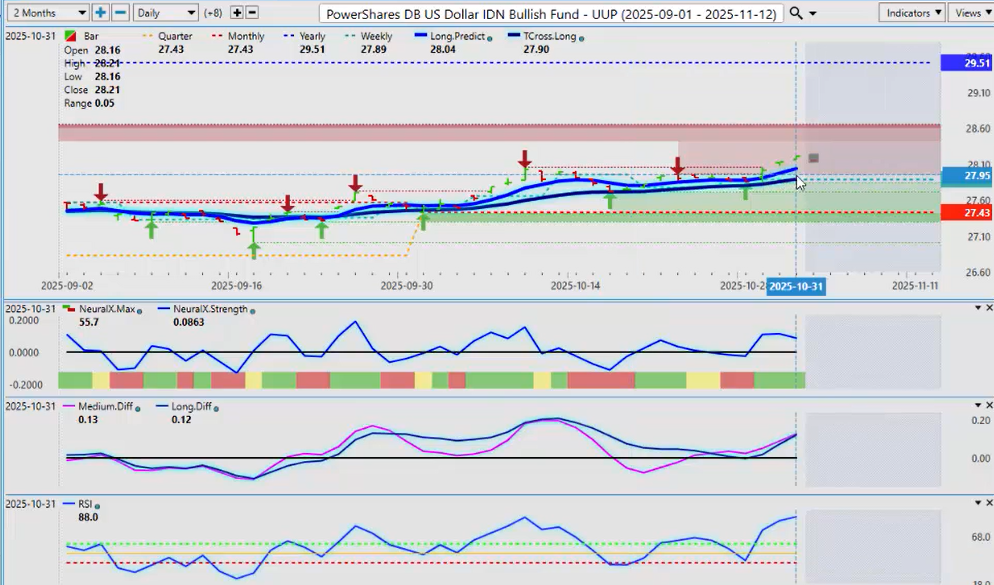The width and height of the screenshot is (994, 585).
Task: Expand the NeuralX panel options arrow
Action: 977,308
